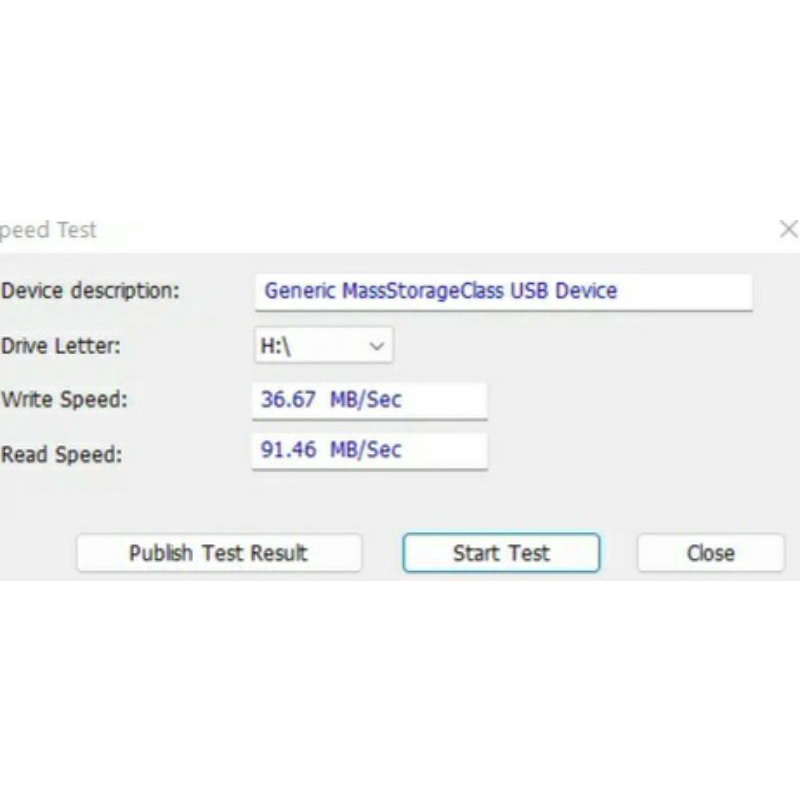Click the Read Speed result field

click(x=369, y=450)
